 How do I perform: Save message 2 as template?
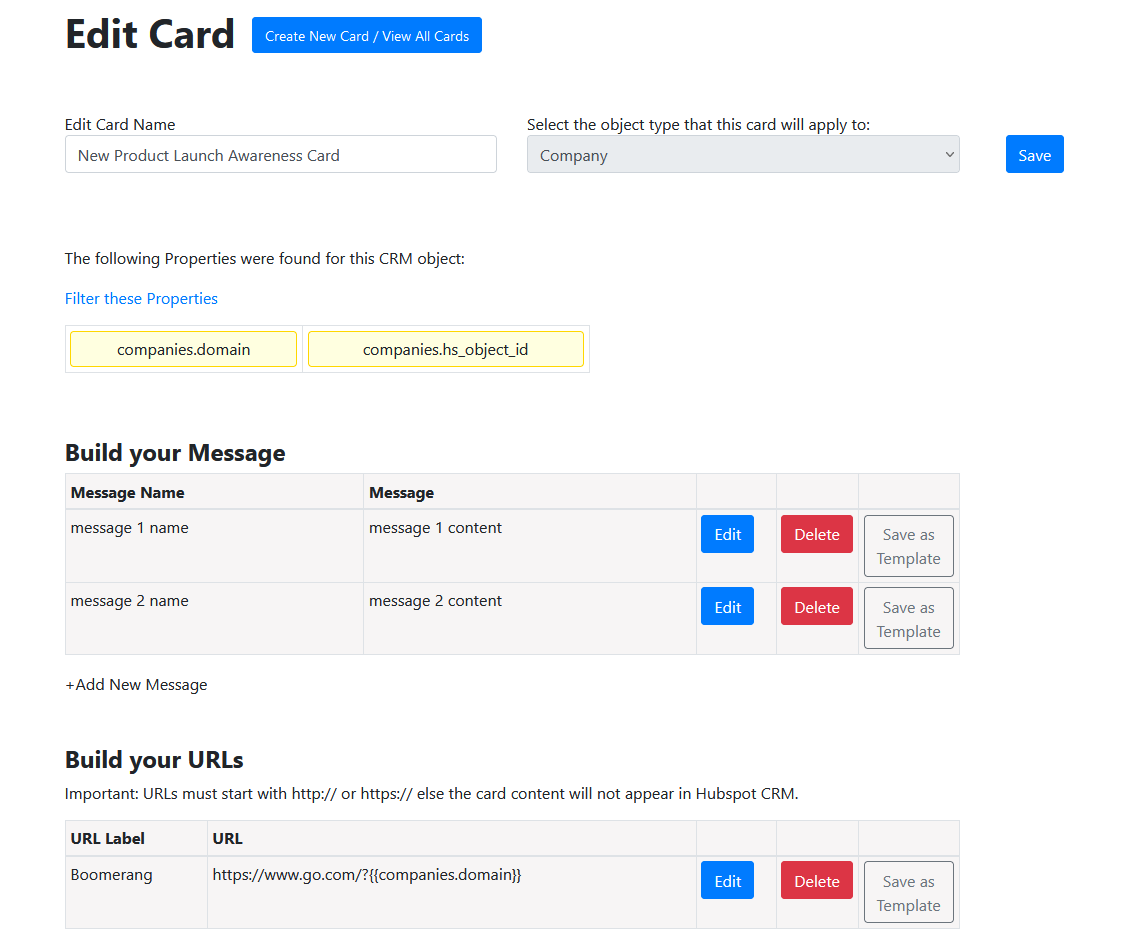pyautogui.click(x=908, y=619)
